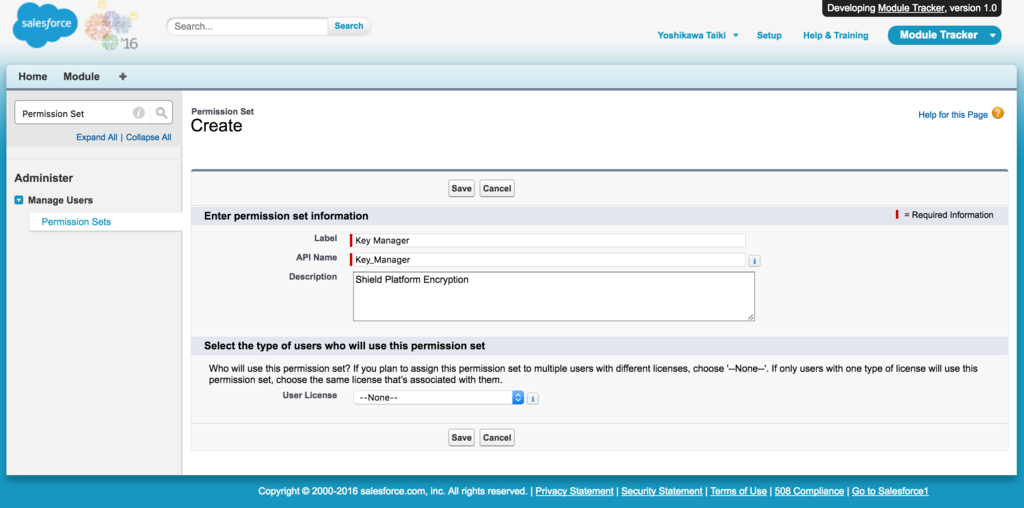This screenshot has height=508, width=1024.
Task: Click the Description textarea resize handle
Action: 750,316
